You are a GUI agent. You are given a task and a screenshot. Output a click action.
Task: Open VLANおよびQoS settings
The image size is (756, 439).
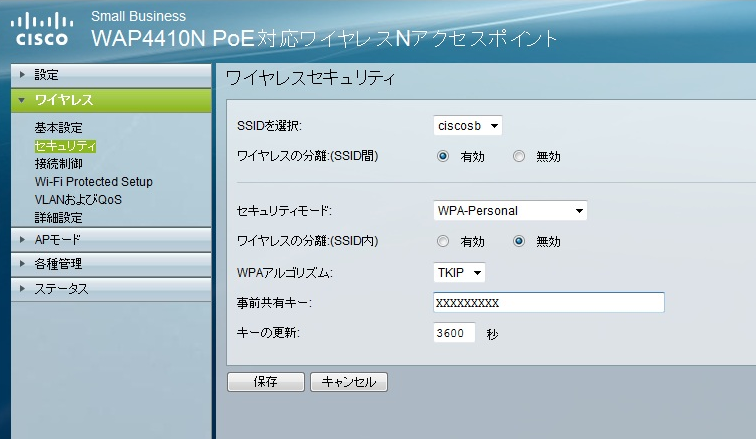point(78,200)
